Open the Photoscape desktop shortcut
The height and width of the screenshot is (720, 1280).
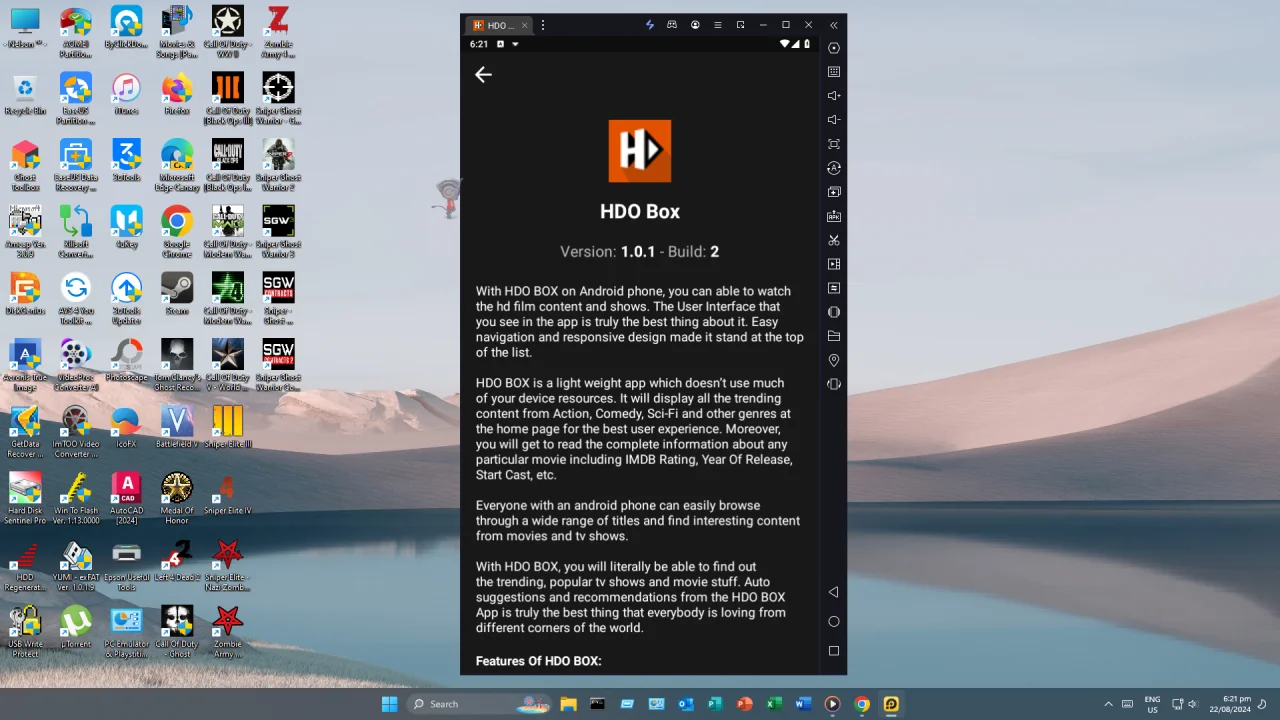pyautogui.click(x=126, y=361)
